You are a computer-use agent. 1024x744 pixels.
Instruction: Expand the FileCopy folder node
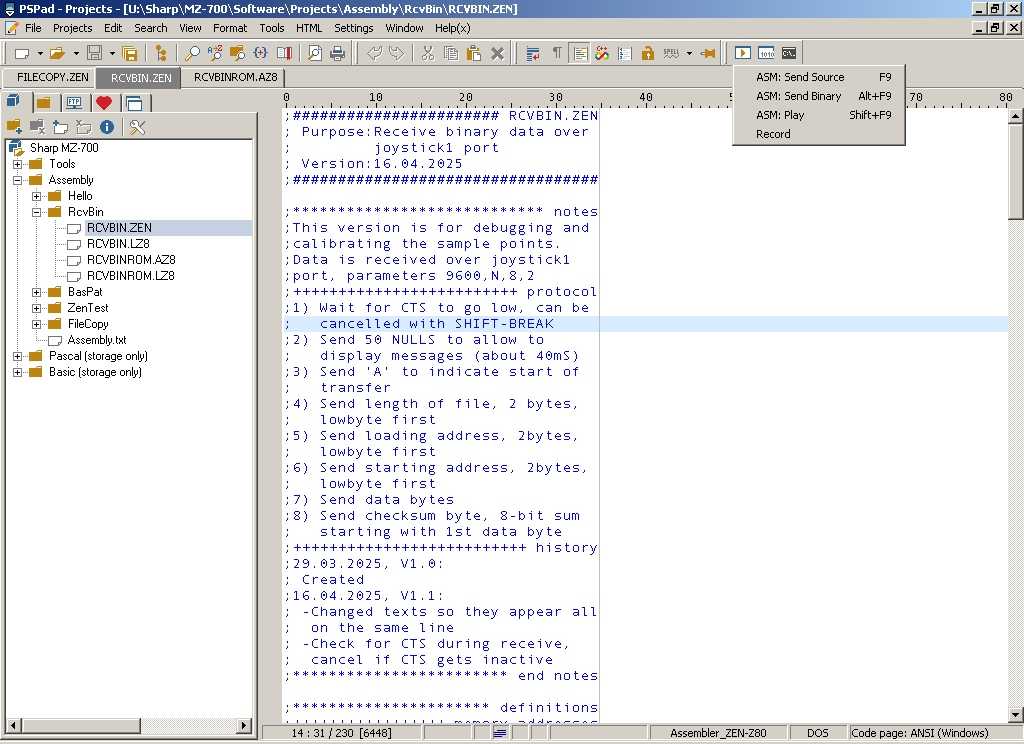click(x=37, y=324)
